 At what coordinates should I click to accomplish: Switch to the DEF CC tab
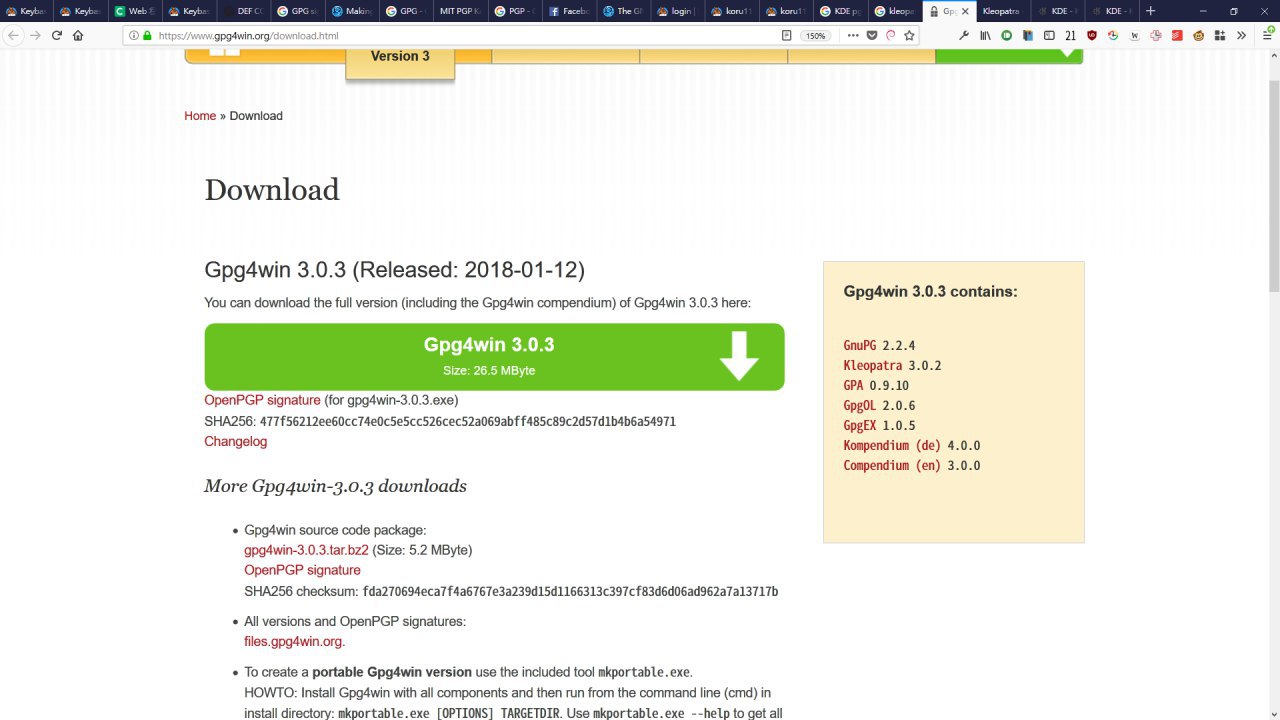(x=243, y=11)
